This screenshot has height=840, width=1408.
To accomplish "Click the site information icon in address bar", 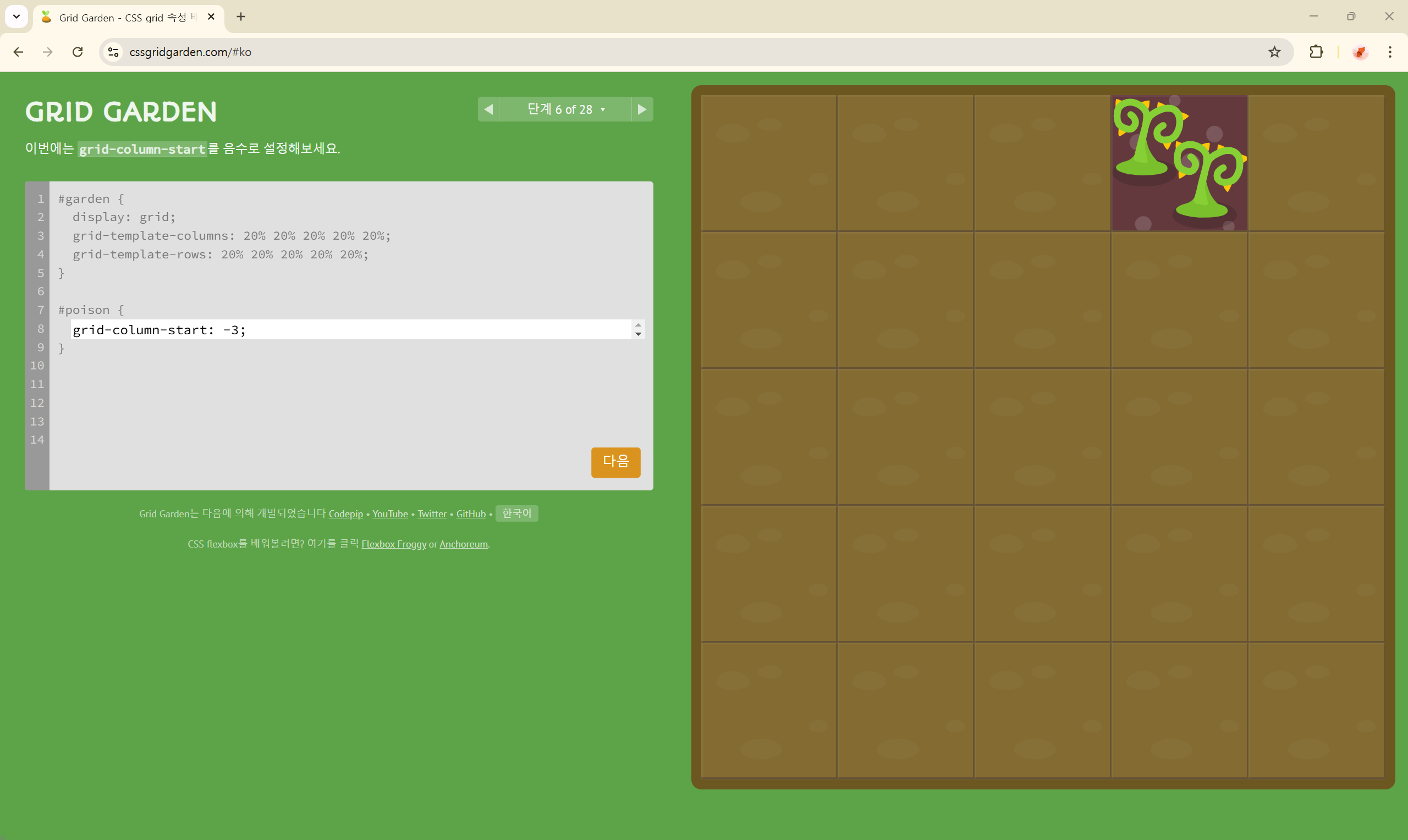I will click(x=113, y=52).
